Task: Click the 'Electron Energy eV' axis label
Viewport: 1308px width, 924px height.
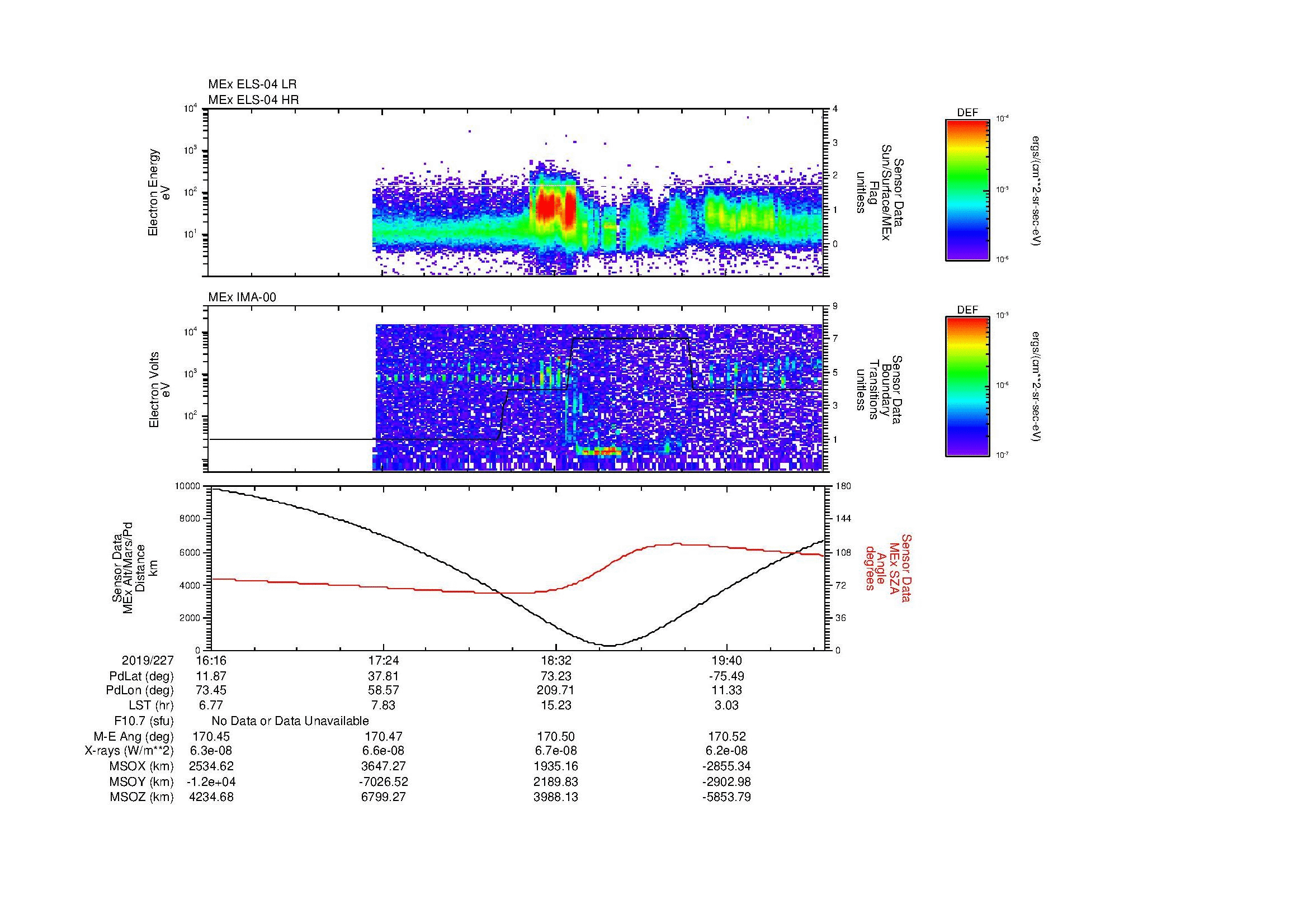Action: pos(159,192)
